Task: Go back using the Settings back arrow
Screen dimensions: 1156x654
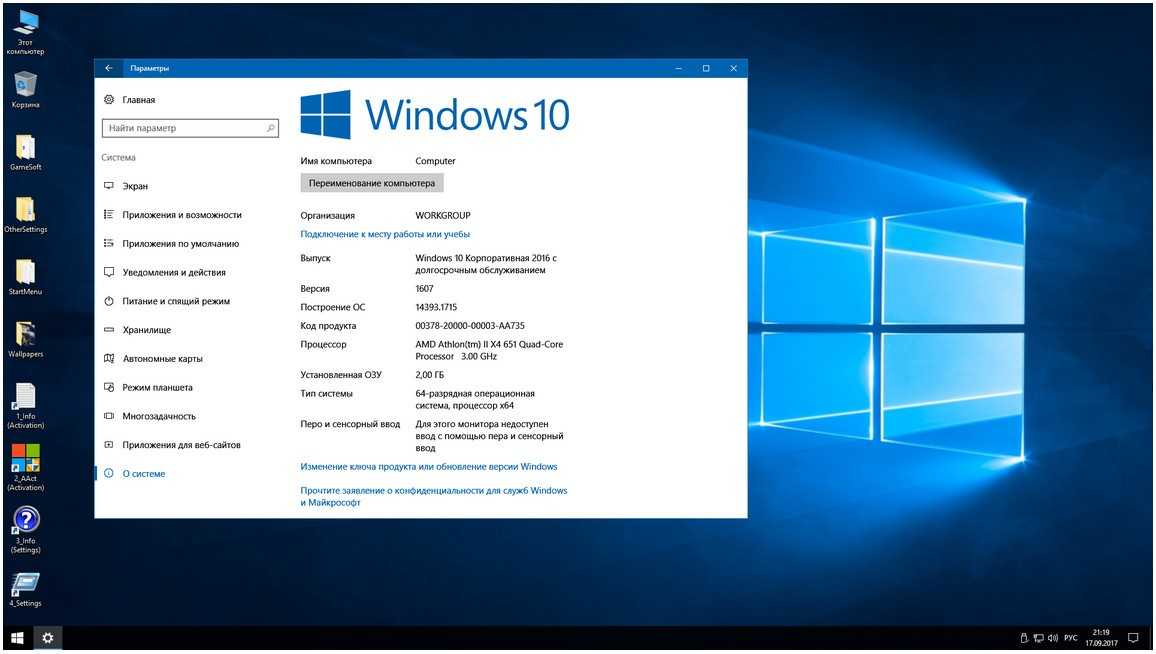Action: coord(109,68)
